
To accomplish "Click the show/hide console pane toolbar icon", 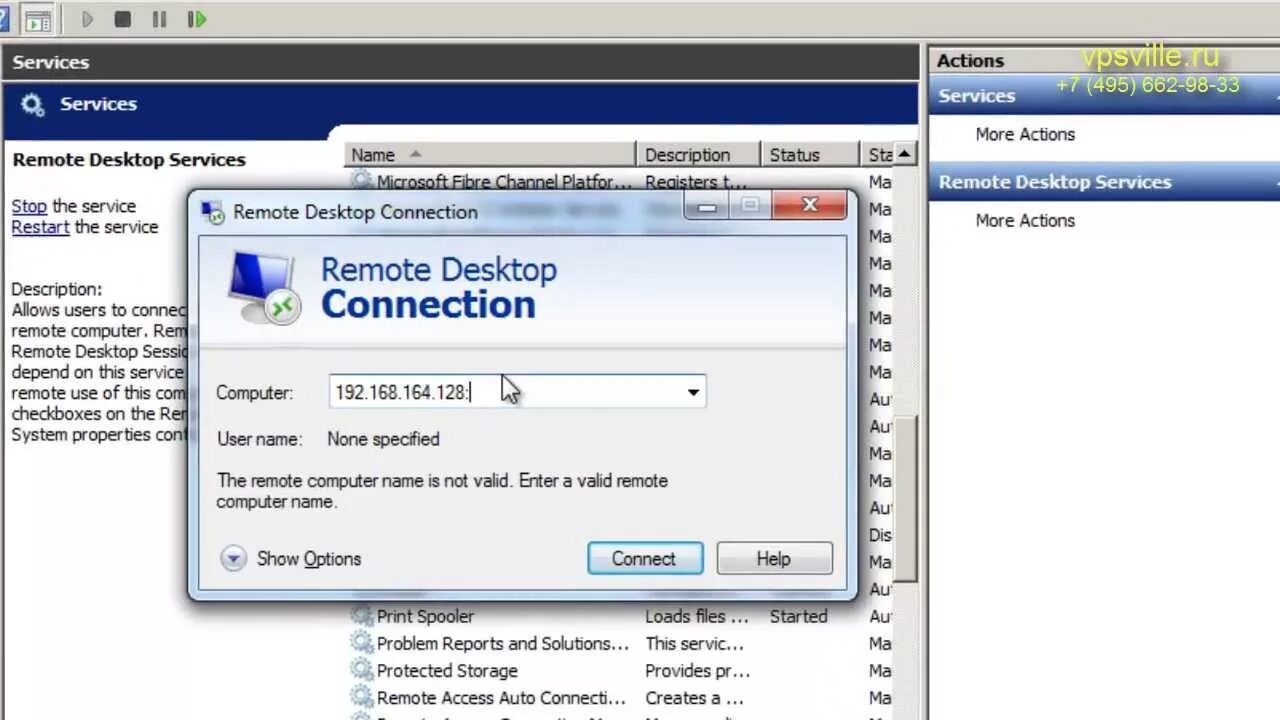I will click(38, 20).
